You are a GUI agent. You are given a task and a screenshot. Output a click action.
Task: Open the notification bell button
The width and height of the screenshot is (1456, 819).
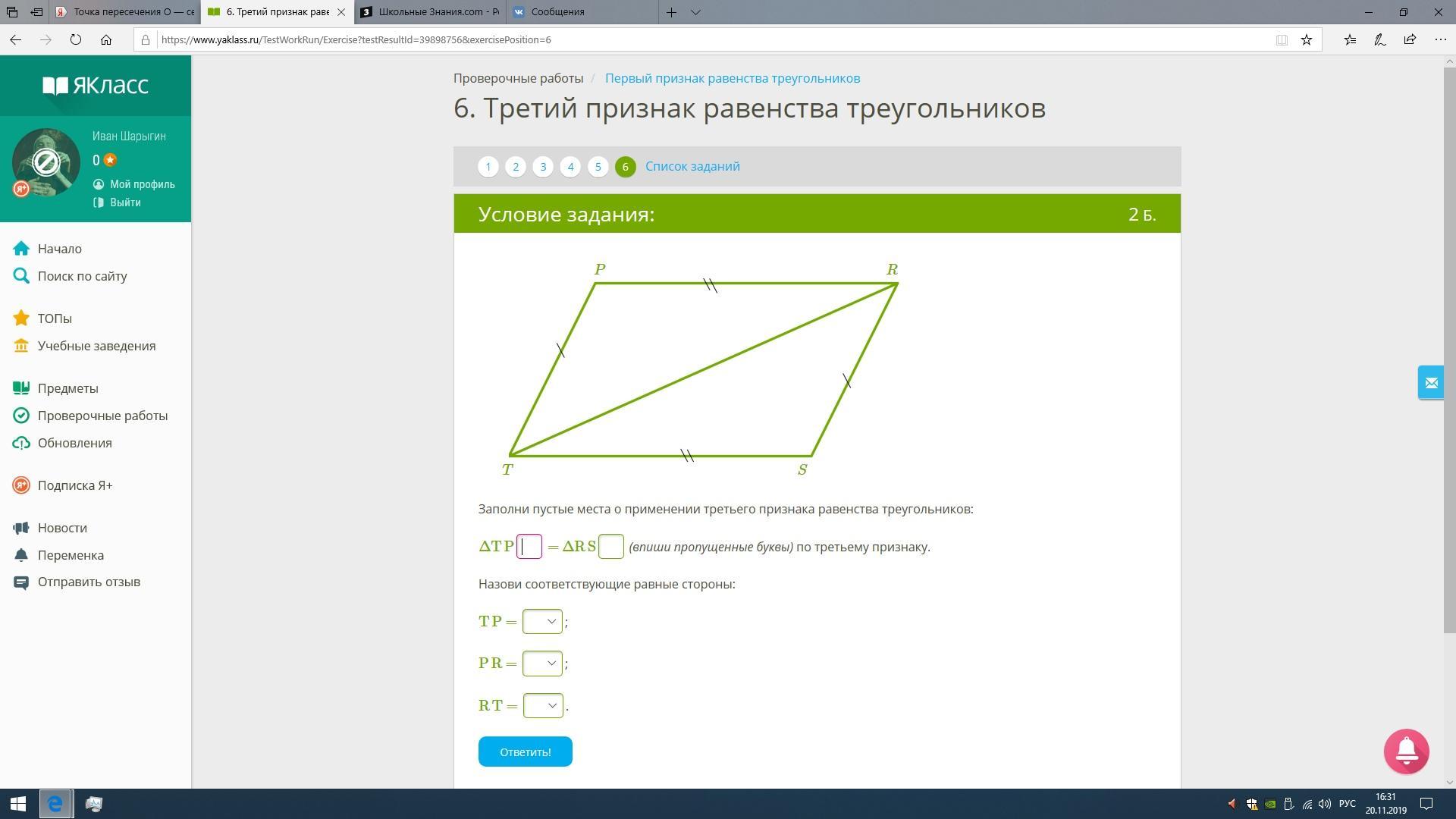pos(1406,751)
